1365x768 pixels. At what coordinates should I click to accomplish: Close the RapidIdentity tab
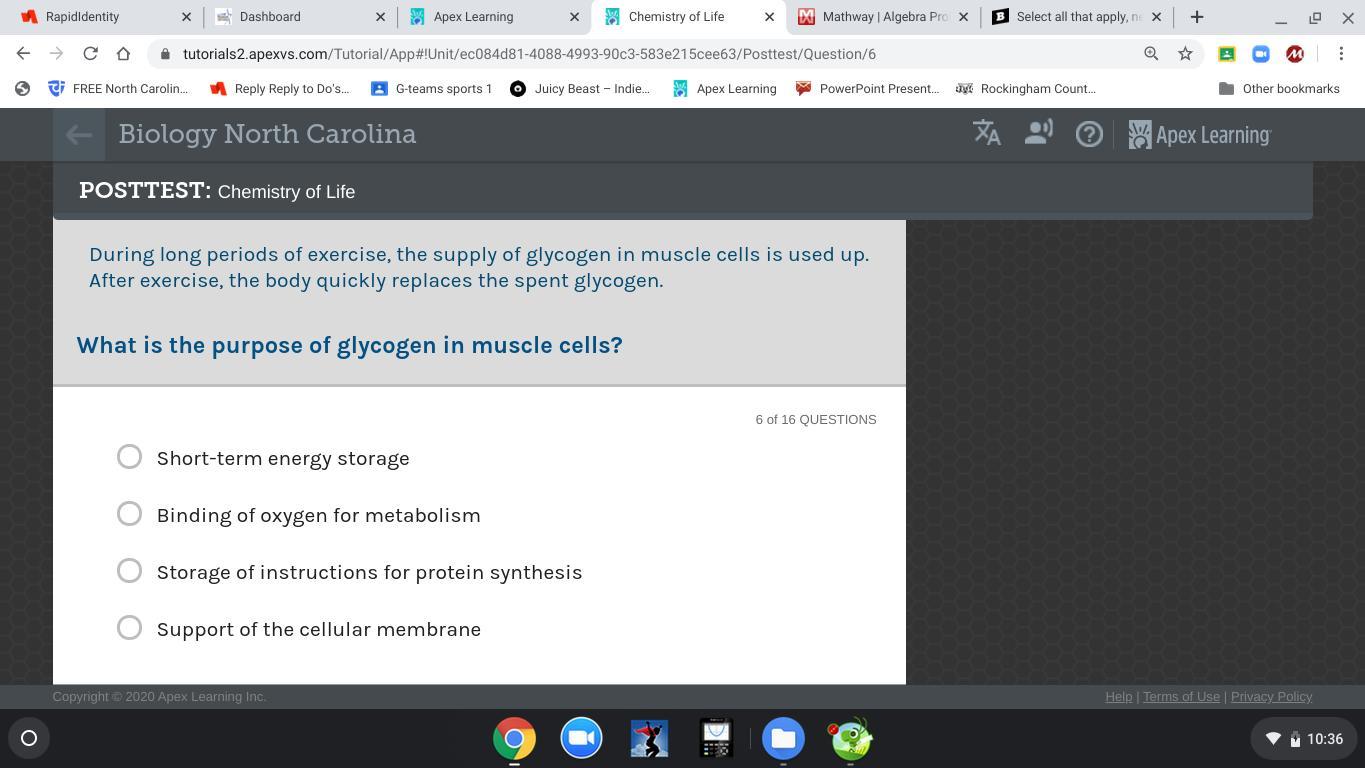(x=186, y=17)
